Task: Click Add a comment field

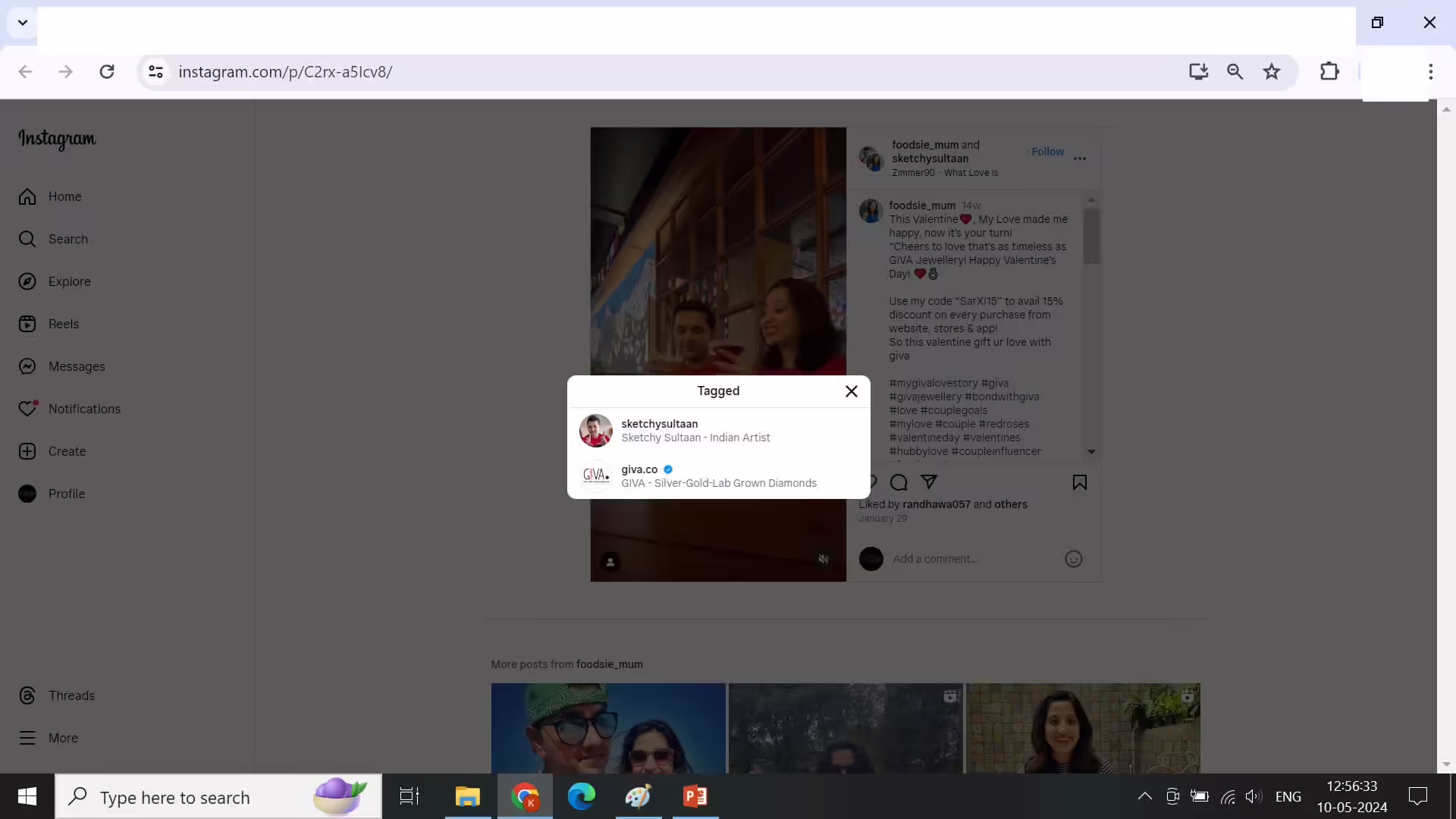Action: tap(974, 559)
